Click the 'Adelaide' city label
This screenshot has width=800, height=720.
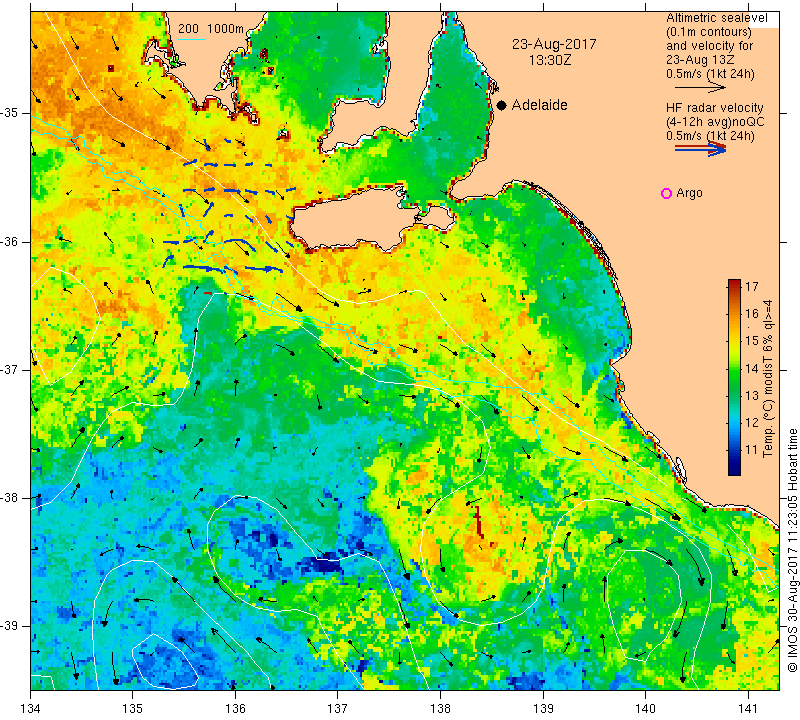pos(539,105)
